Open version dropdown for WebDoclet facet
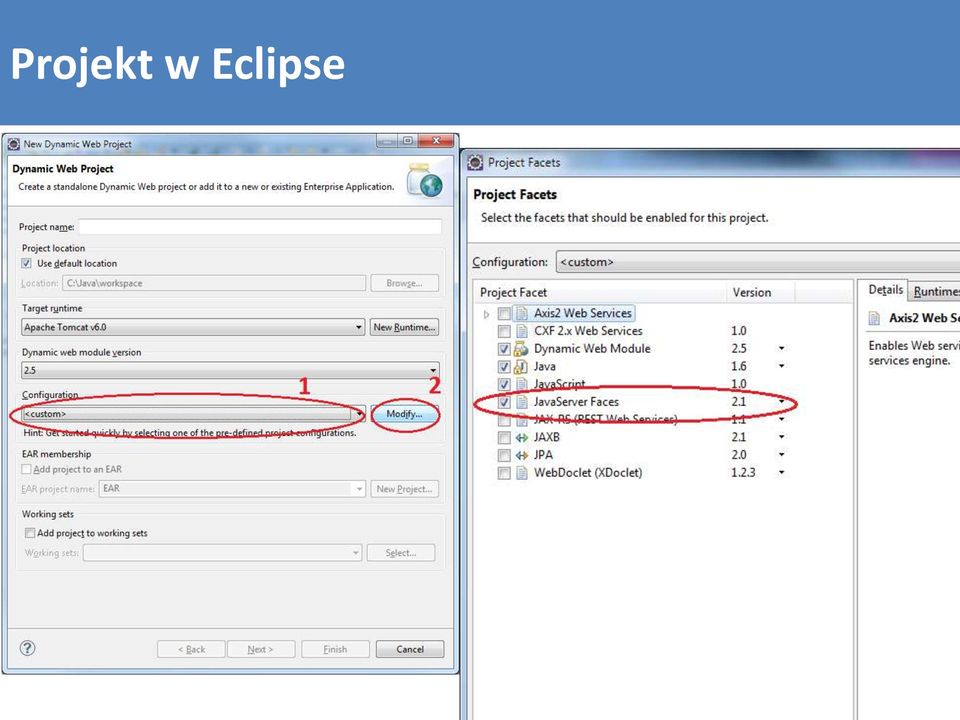The image size is (960, 720). coord(781,473)
